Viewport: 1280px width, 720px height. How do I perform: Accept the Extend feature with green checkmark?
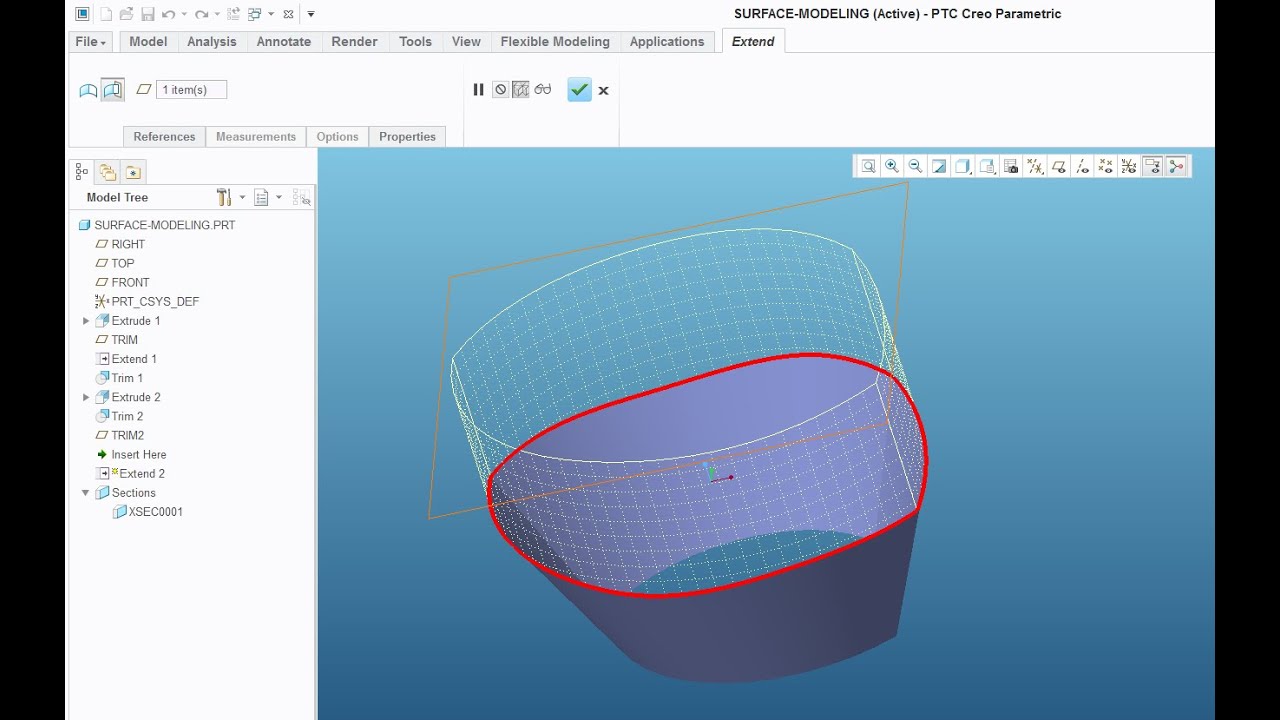coord(579,90)
